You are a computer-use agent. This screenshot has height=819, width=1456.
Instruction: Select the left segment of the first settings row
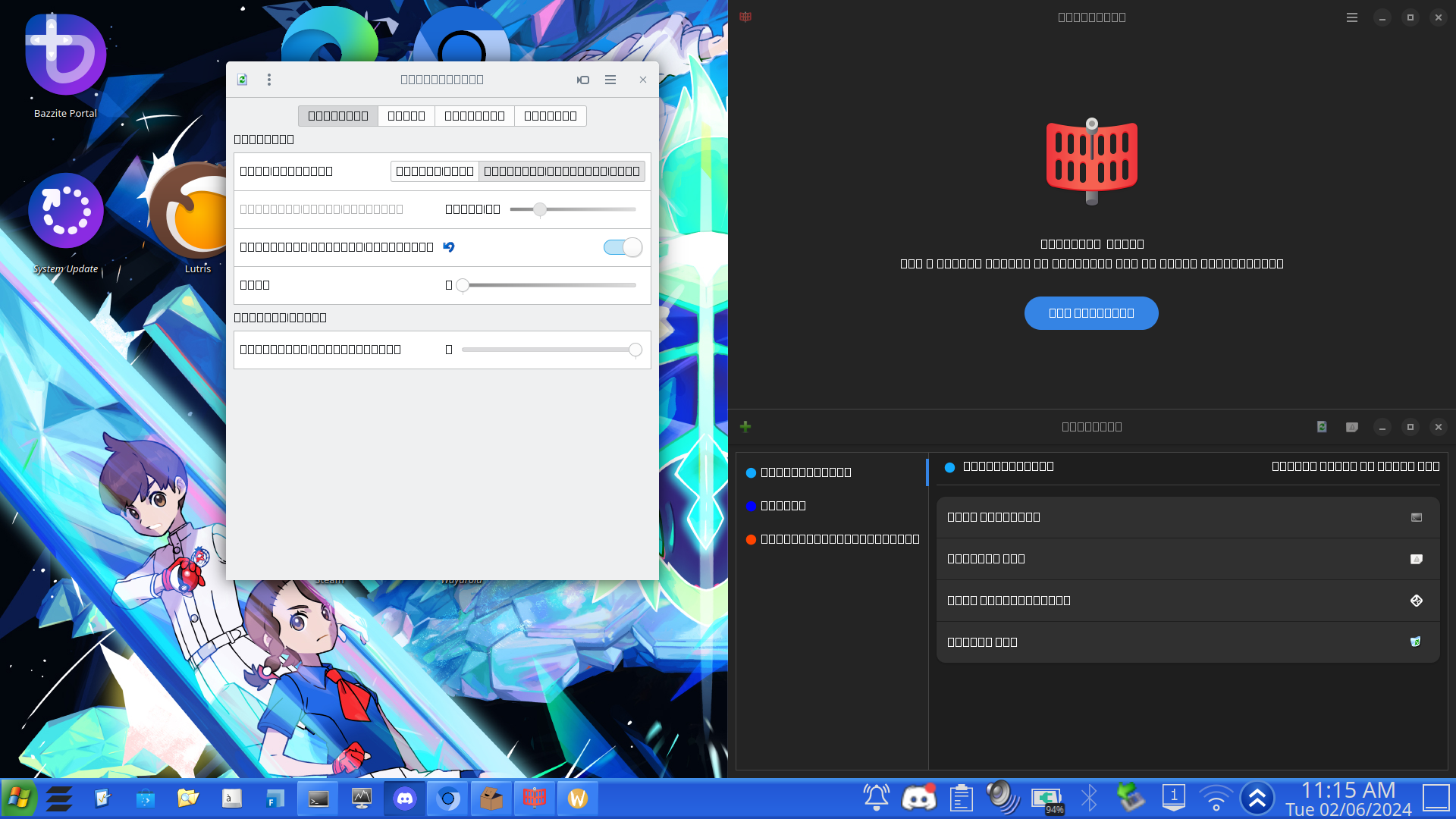pyautogui.click(x=435, y=171)
